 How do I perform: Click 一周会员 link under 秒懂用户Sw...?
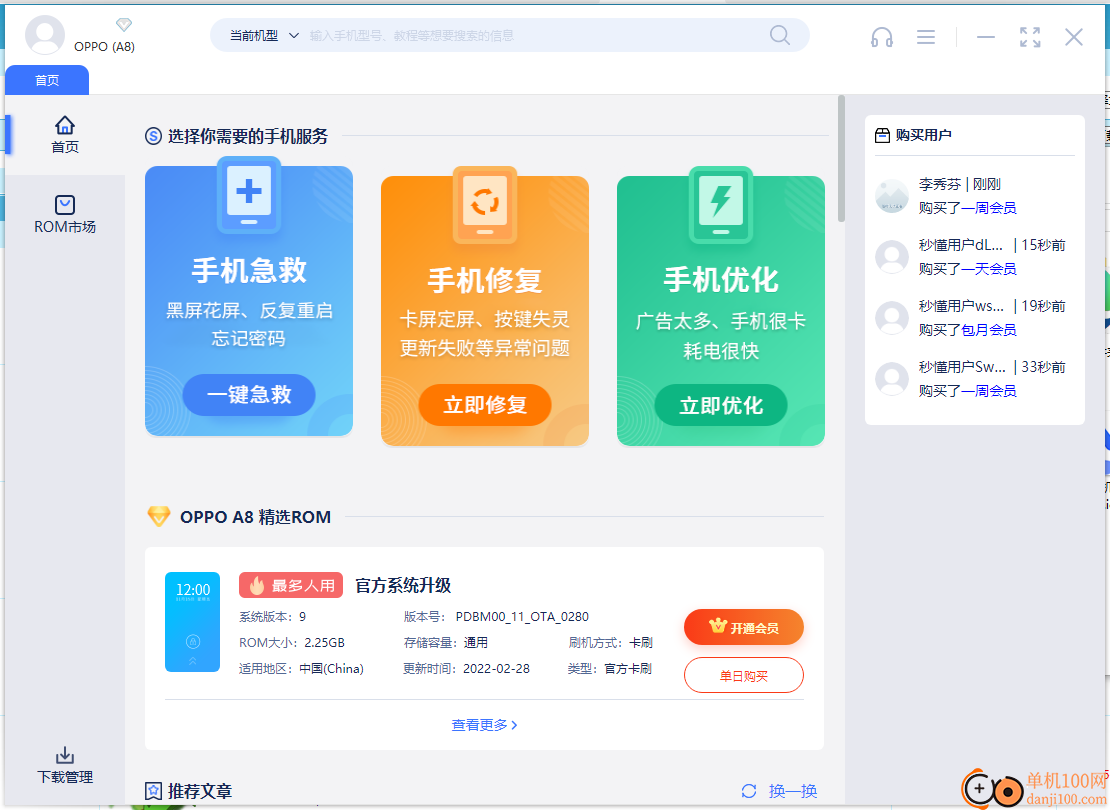pyautogui.click(x=988, y=391)
